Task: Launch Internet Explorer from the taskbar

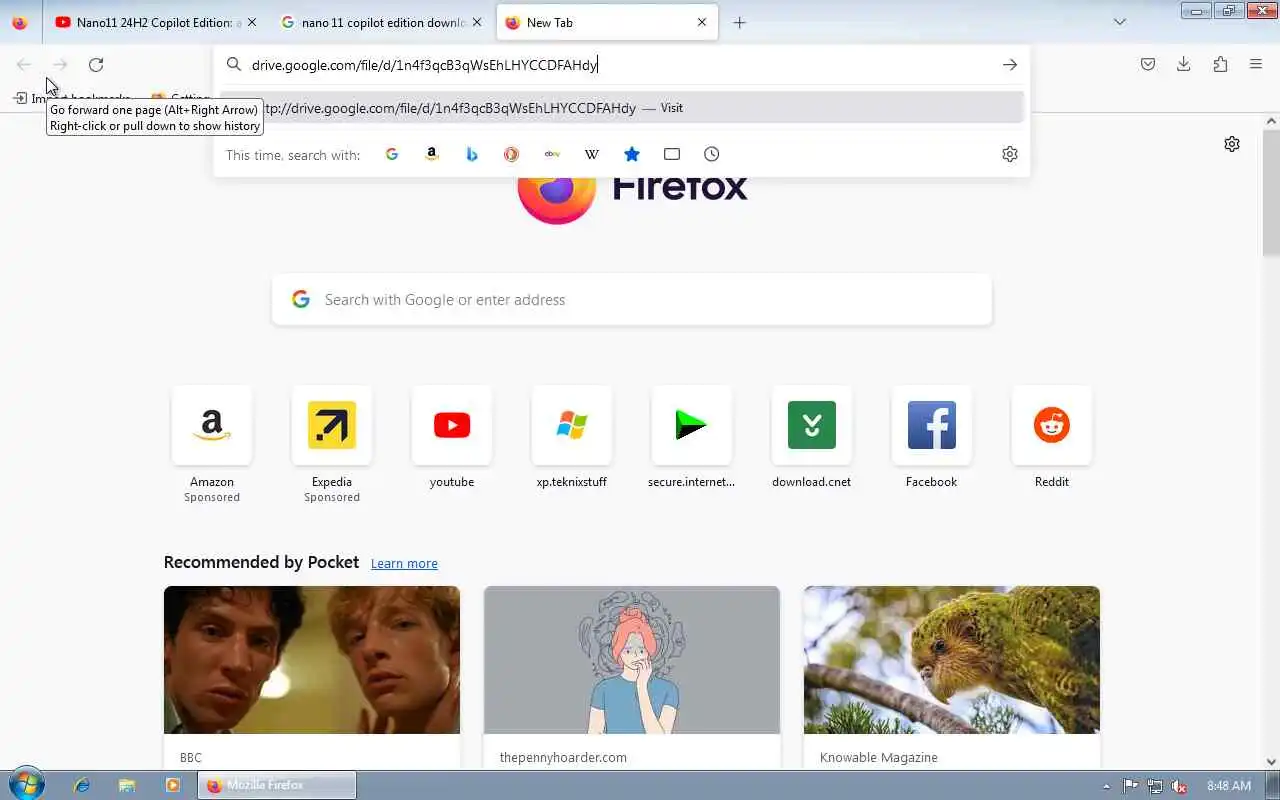Action: pyautogui.click(x=82, y=786)
